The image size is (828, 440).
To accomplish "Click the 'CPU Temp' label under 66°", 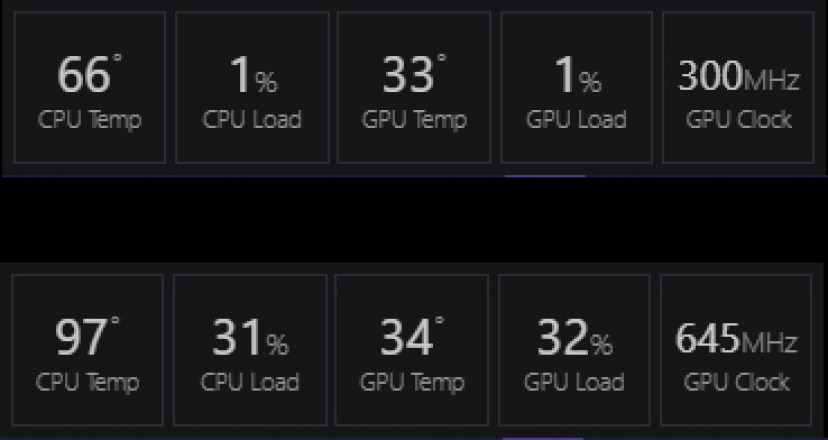I will pyautogui.click(x=90, y=121).
